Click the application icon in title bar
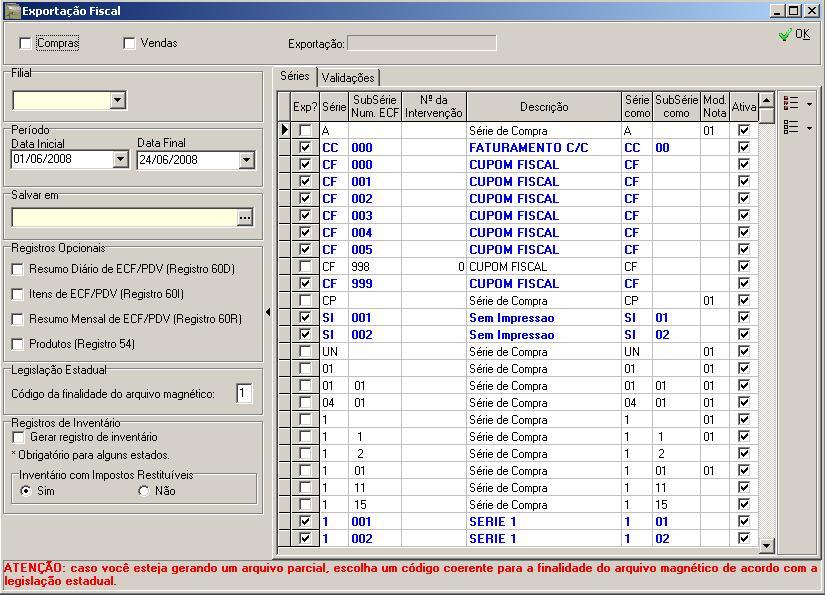Viewport: 825px width, 595px height. click(12, 11)
